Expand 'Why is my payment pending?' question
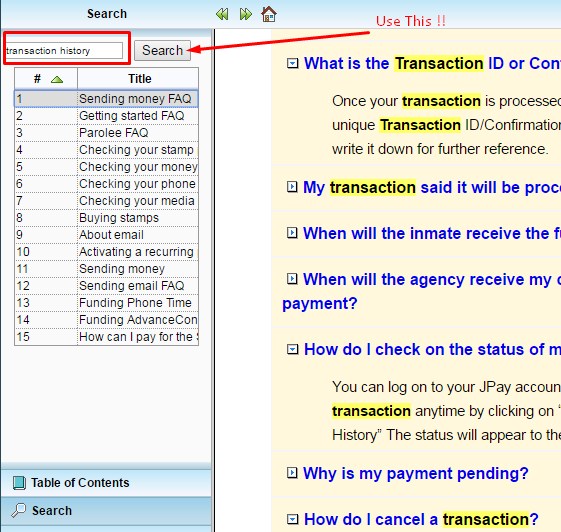Image resolution: width=561 pixels, height=532 pixels. coord(292,473)
